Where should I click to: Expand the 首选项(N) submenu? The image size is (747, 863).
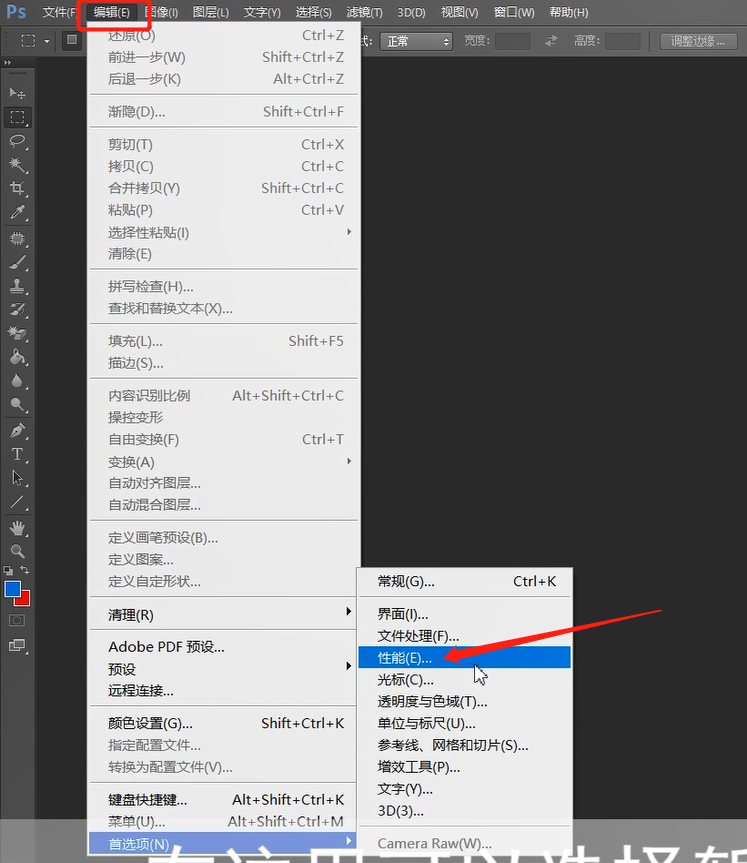(222, 843)
